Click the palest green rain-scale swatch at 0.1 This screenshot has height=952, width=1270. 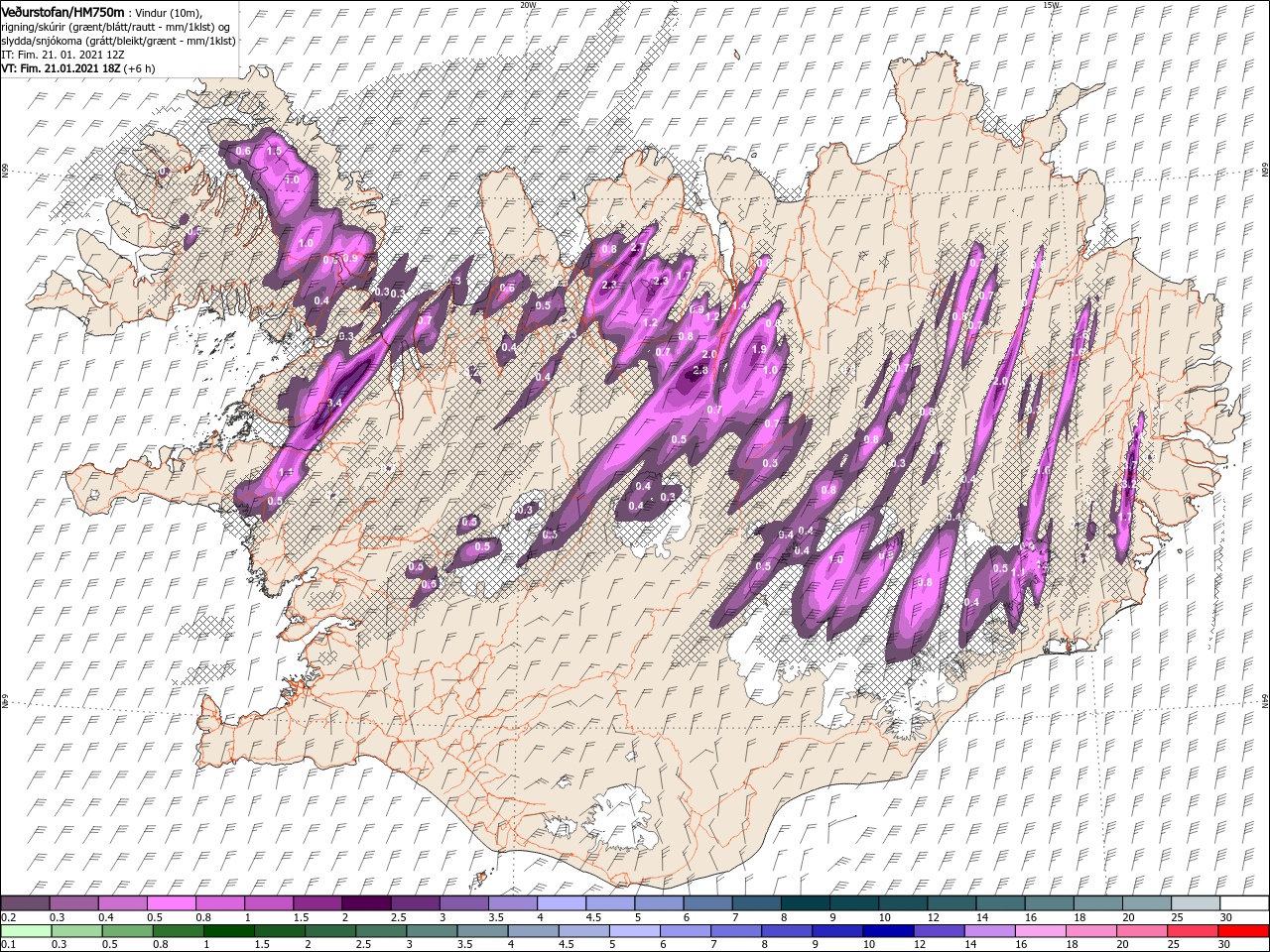coord(26,931)
